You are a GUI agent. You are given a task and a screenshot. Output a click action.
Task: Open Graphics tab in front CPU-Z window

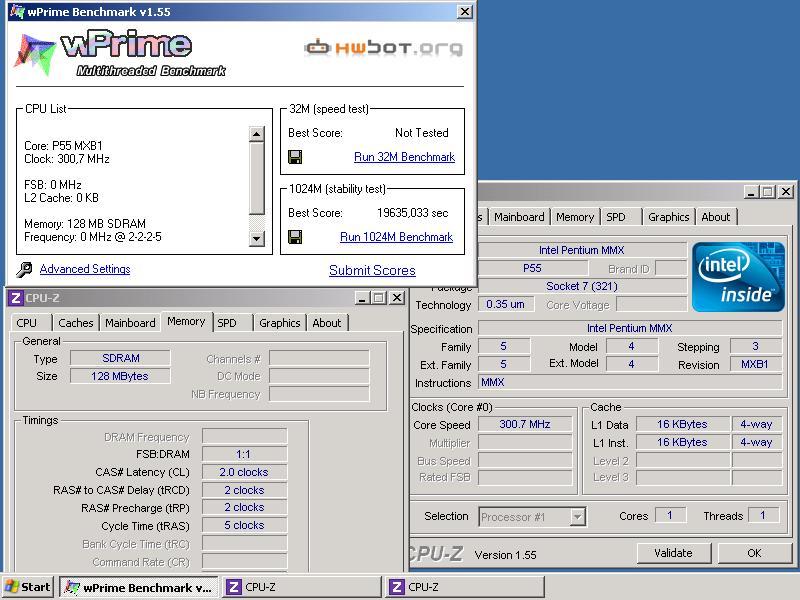280,323
